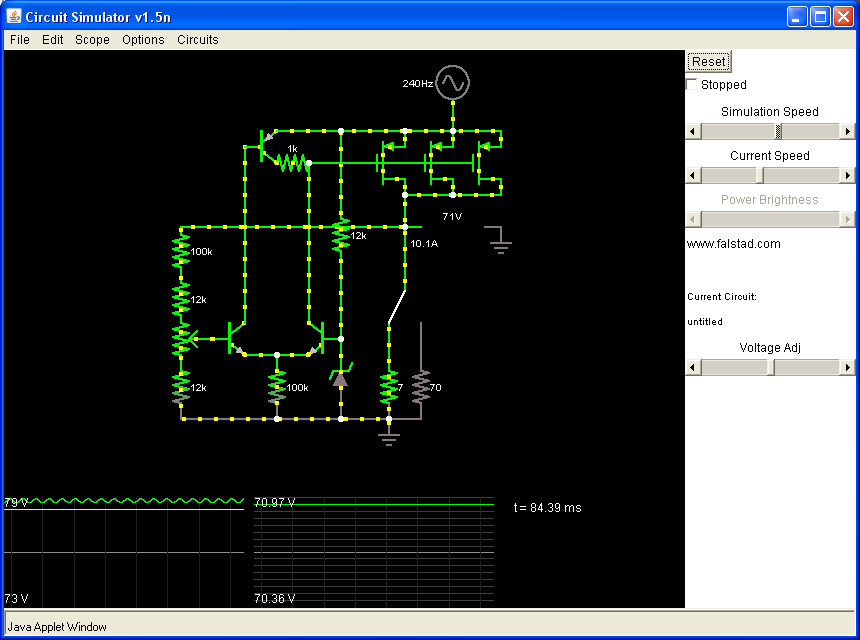This screenshot has height=640, width=860.
Task: Open the Edit menu
Action: [x=53, y=39]
